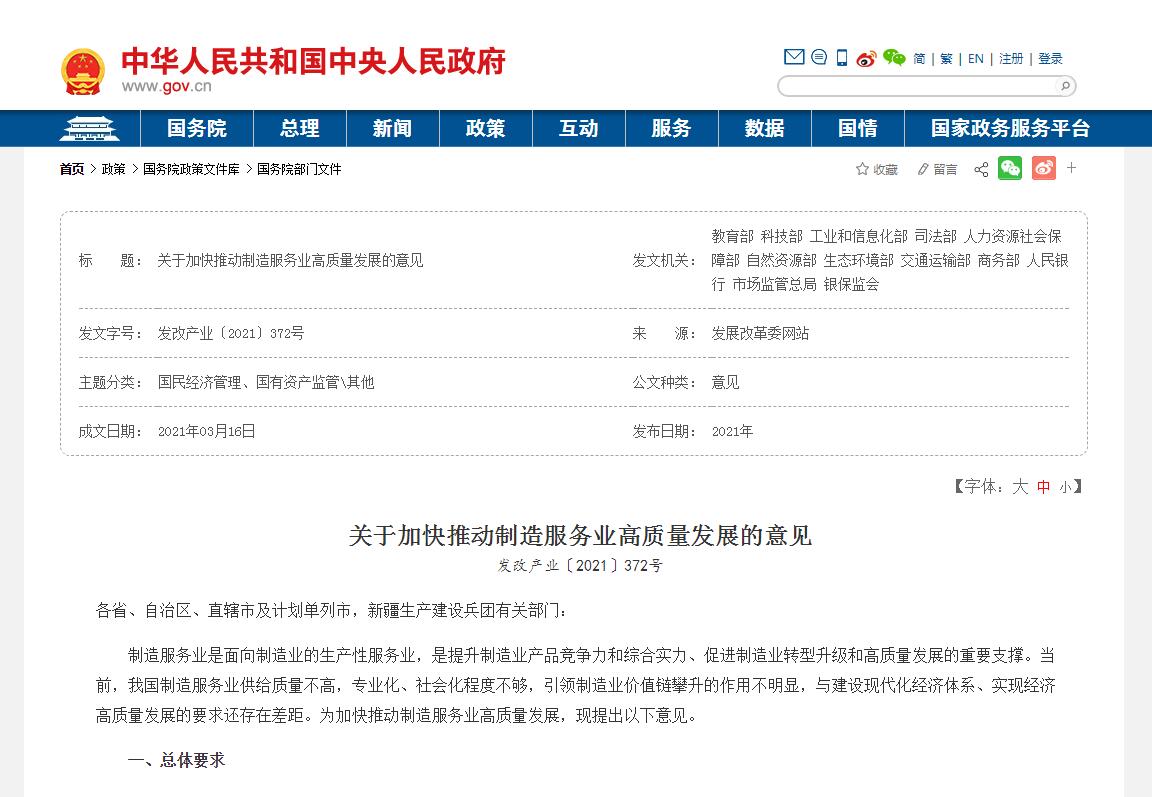The image size is (1152, 797).
Task: Click www.gov.cn URL text
Action: pos(167,87)
